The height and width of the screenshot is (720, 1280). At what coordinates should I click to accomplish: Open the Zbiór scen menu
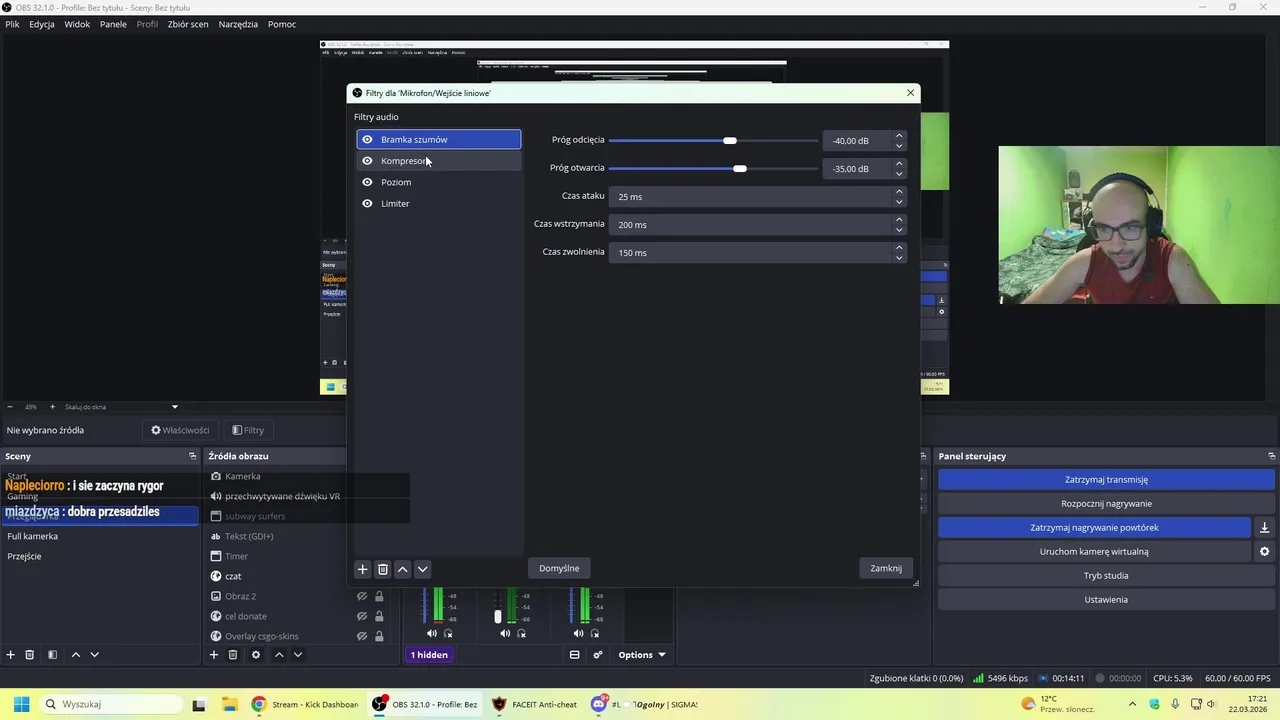click(x=188, y=24)
